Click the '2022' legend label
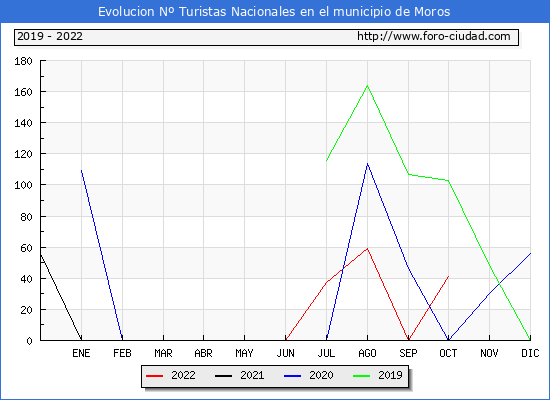The width and height of the screenshot is (550, 400). pos(183,375)
